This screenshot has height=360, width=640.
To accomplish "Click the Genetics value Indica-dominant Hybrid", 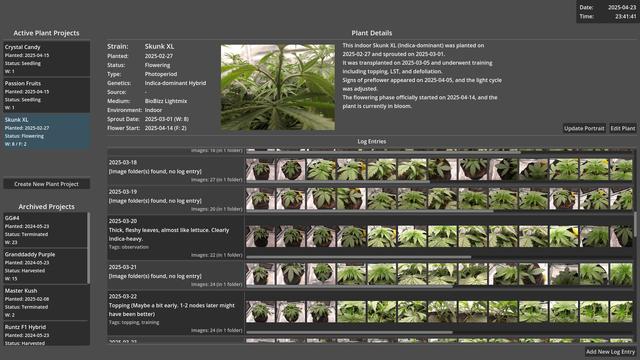I will [x=175, y=83].
